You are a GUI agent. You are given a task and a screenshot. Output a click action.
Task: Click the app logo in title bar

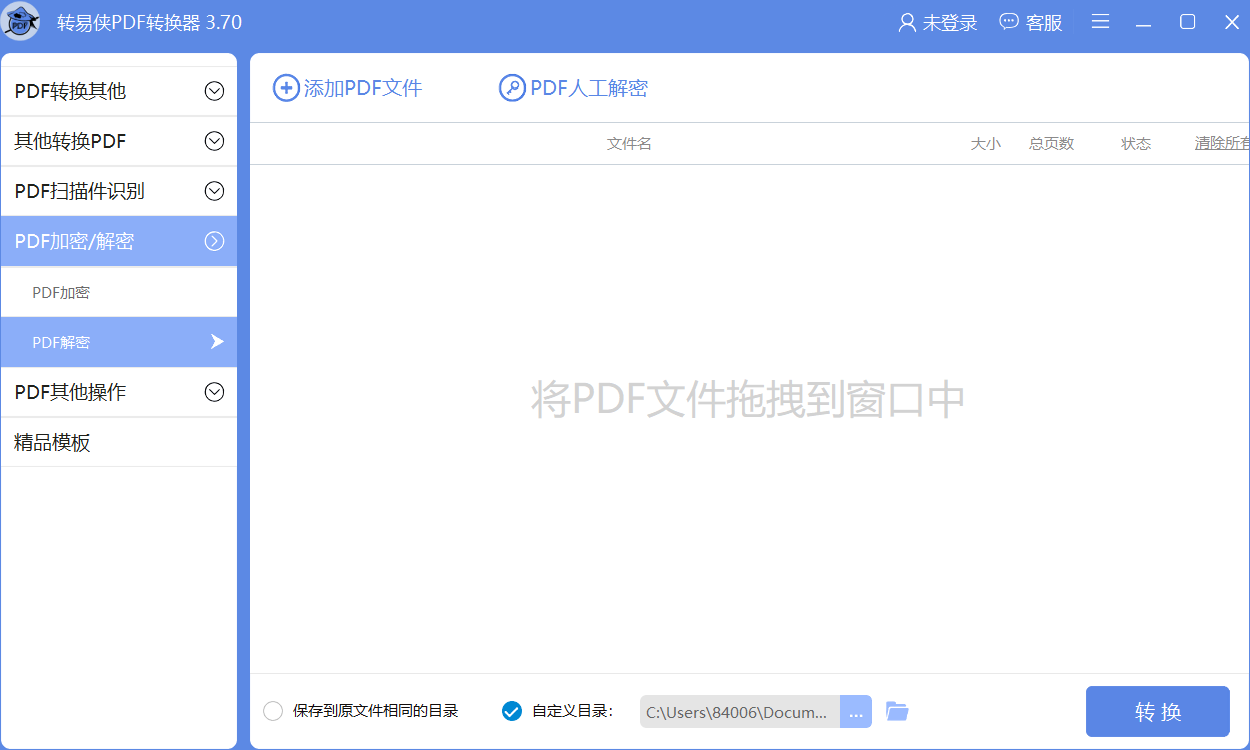tap(22, 22)
